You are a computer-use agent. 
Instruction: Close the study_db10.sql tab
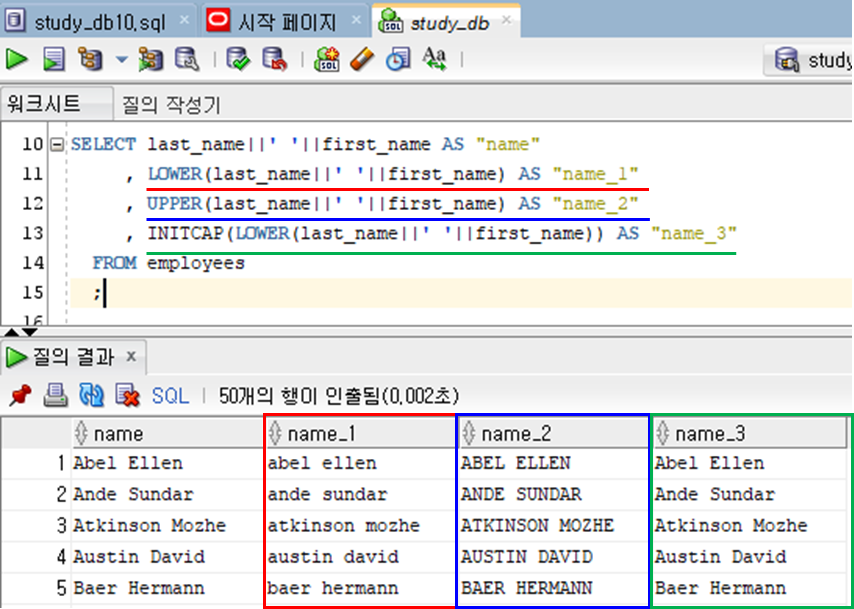pos(184,21)
